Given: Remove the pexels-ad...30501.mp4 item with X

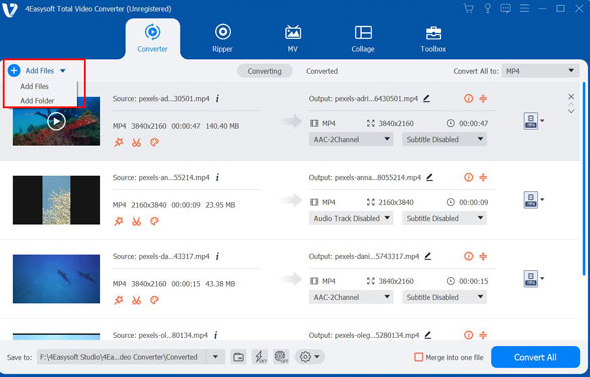Looking at the screenshot, I should coord(571,97).
